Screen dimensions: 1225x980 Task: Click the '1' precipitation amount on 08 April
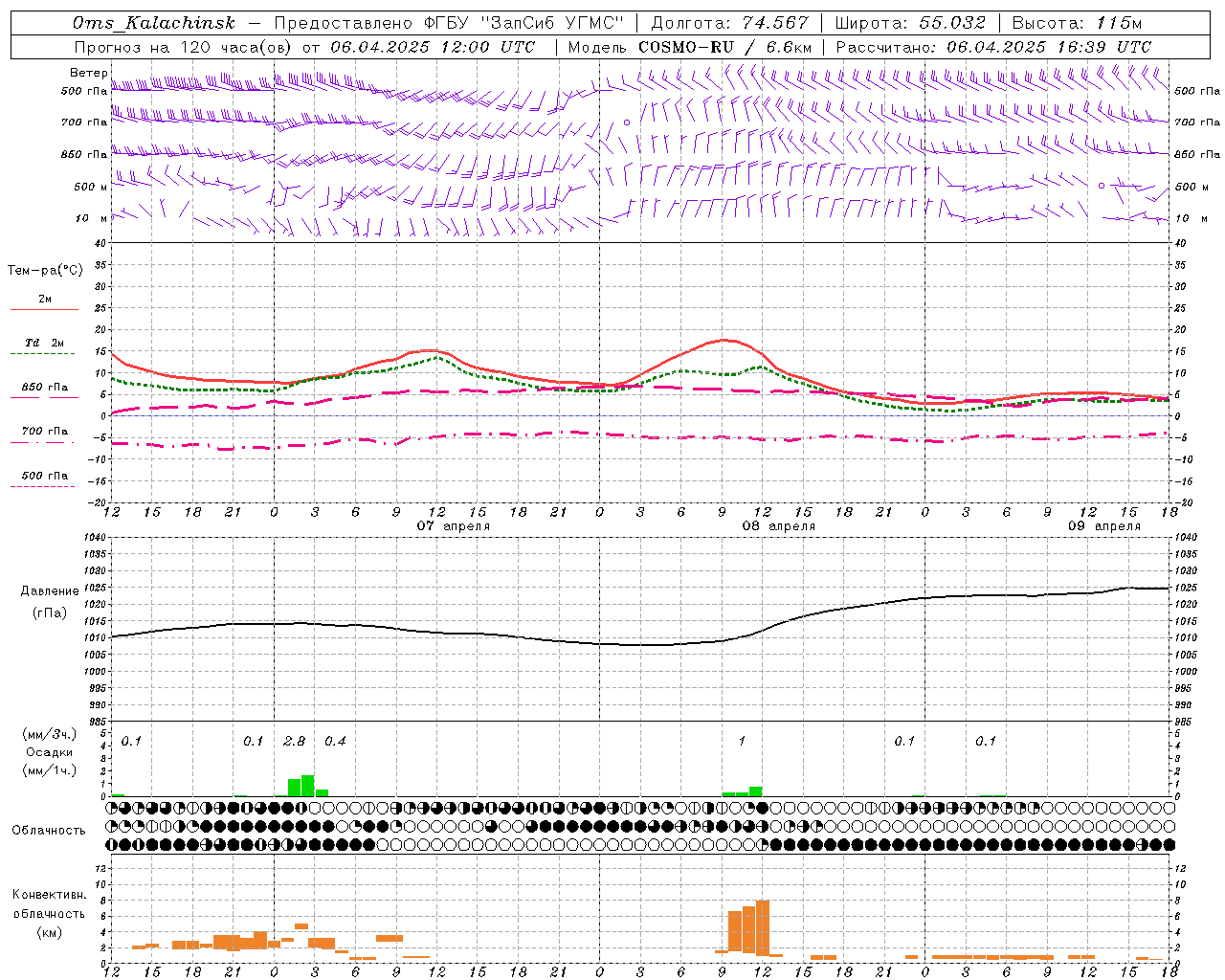point(742,742)
